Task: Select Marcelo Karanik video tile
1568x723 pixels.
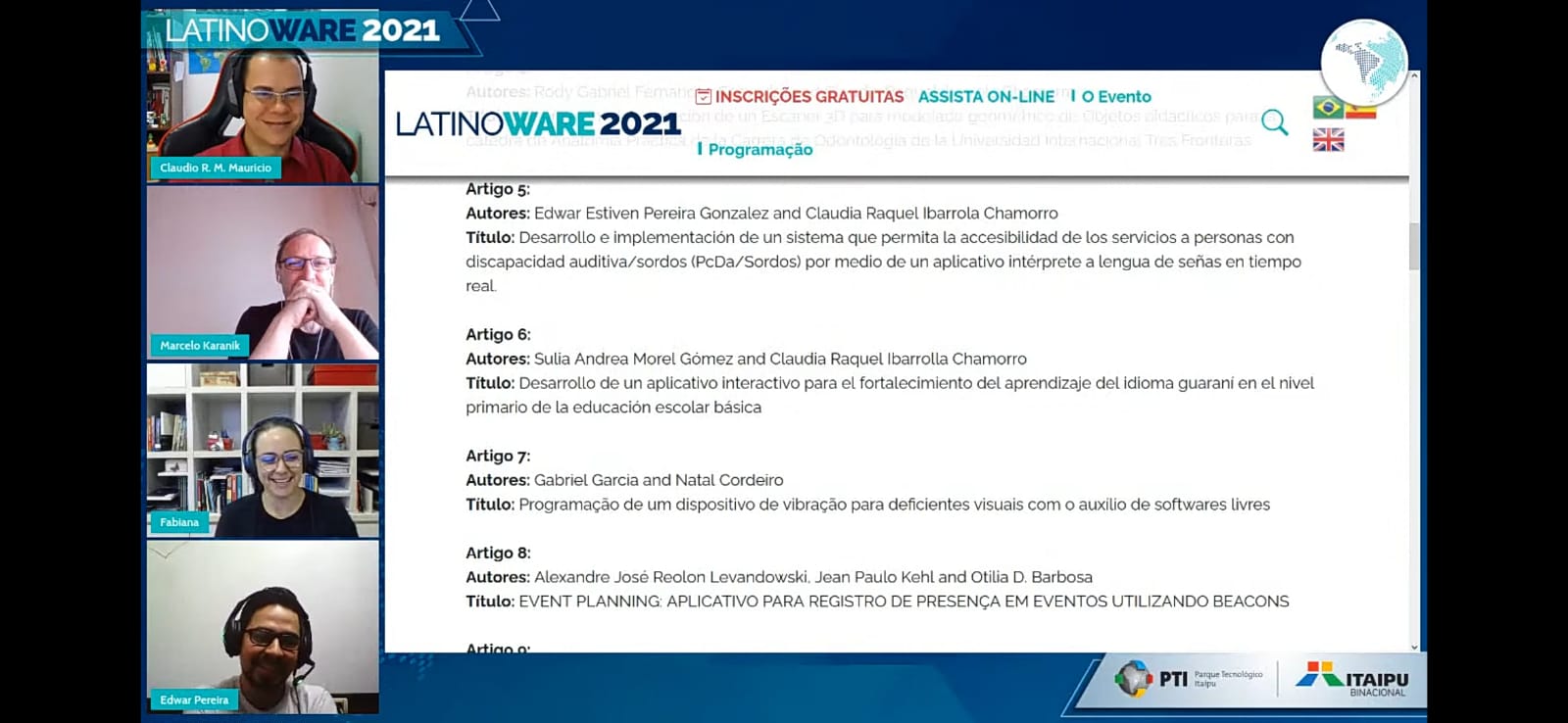Action: pos(263,272)
